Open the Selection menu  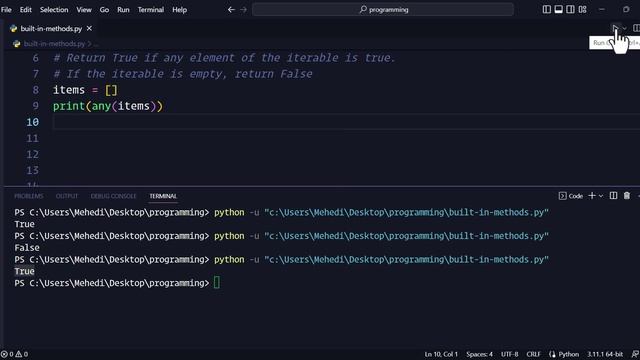(x=54, y=9)
